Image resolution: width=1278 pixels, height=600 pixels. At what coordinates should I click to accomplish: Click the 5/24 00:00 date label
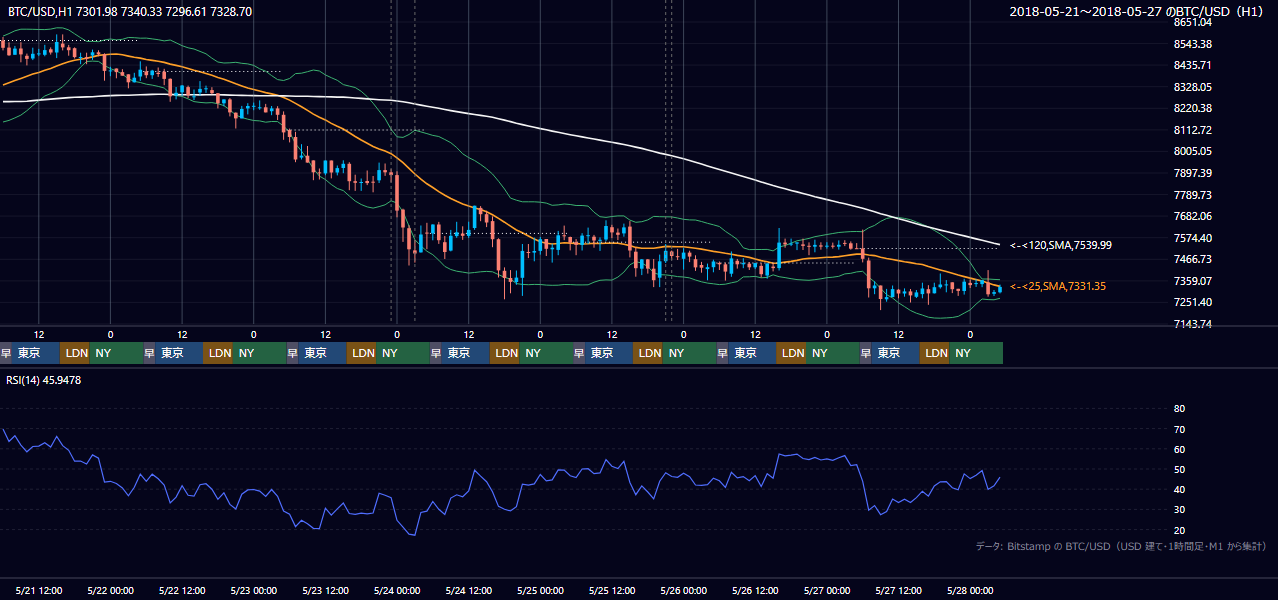397,591
